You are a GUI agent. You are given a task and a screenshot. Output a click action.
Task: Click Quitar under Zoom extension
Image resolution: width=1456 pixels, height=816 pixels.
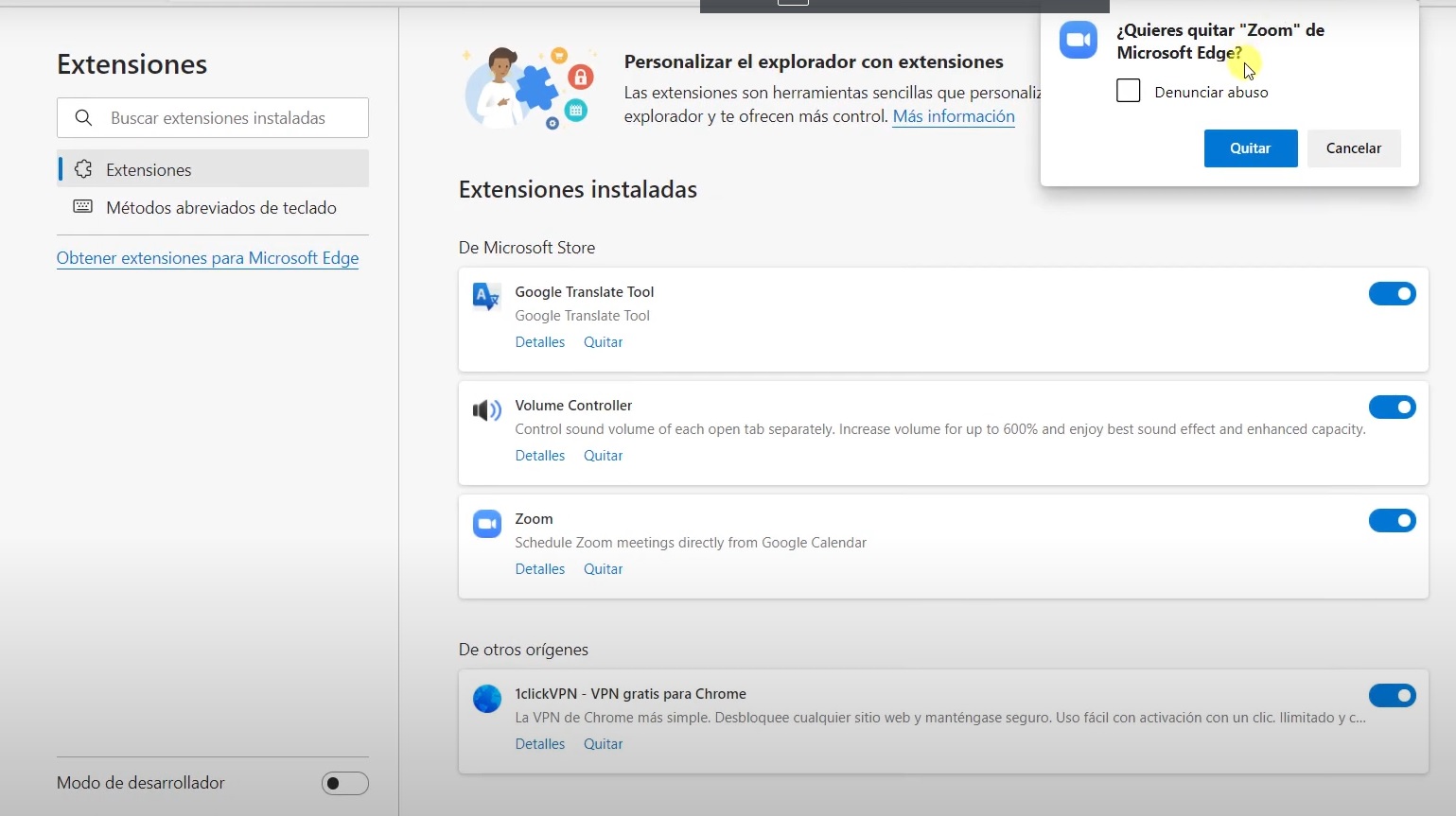603,569
